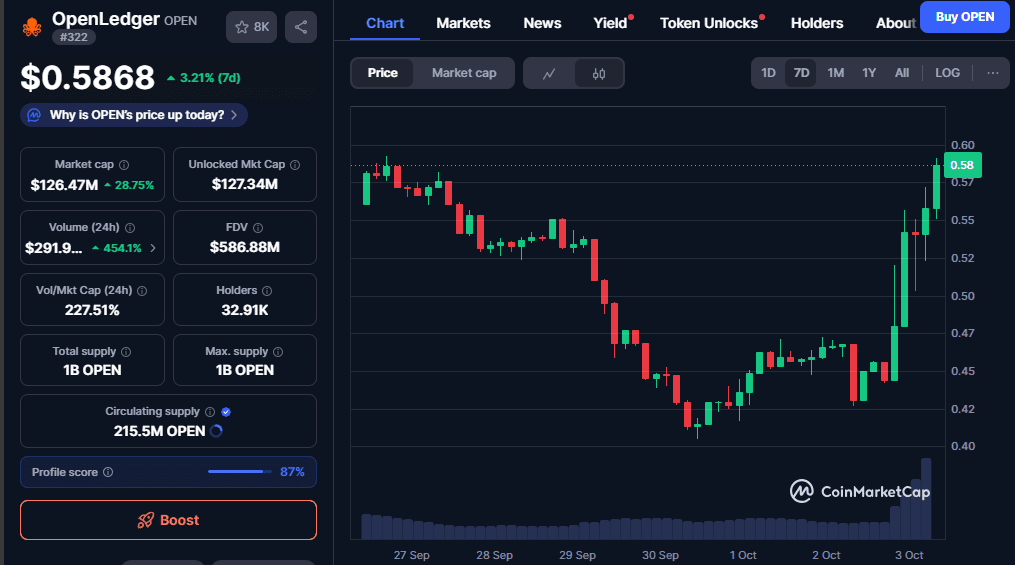Open the About tab

[896, 23]
